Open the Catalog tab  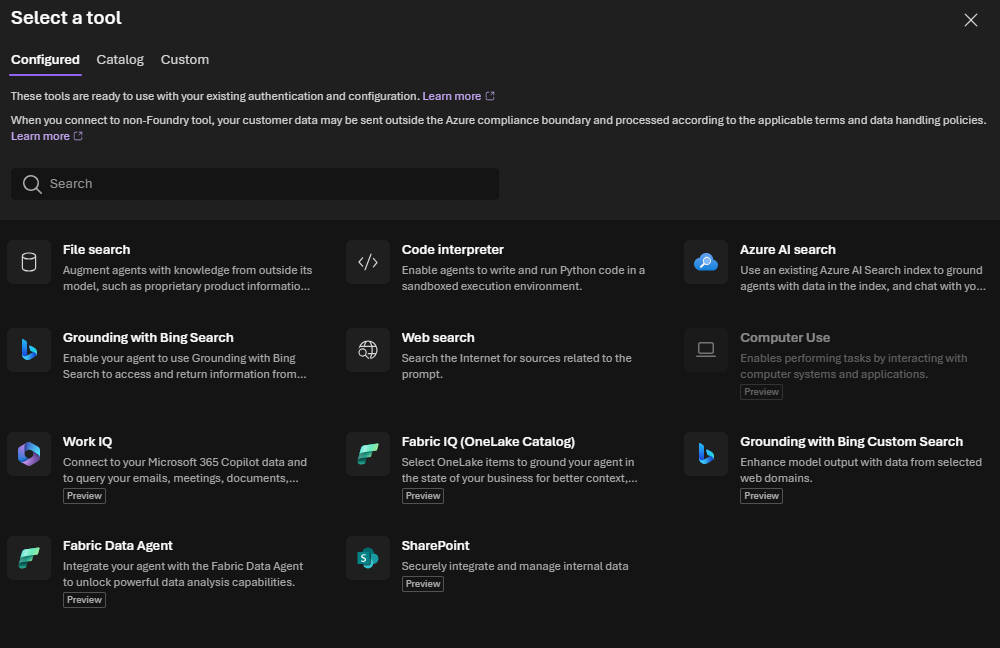[x=120, y=59]
